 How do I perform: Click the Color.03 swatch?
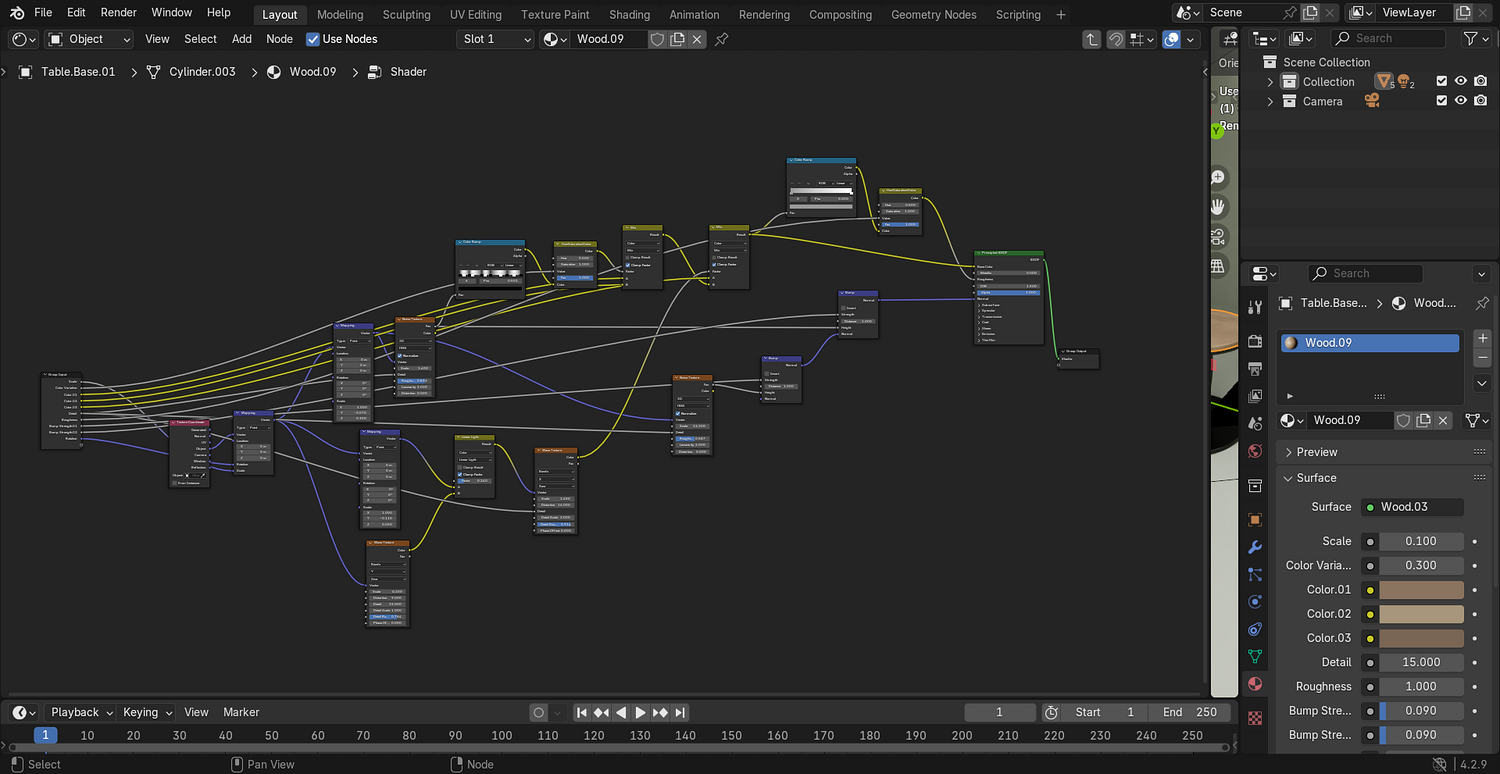[x=1421, y=638]
